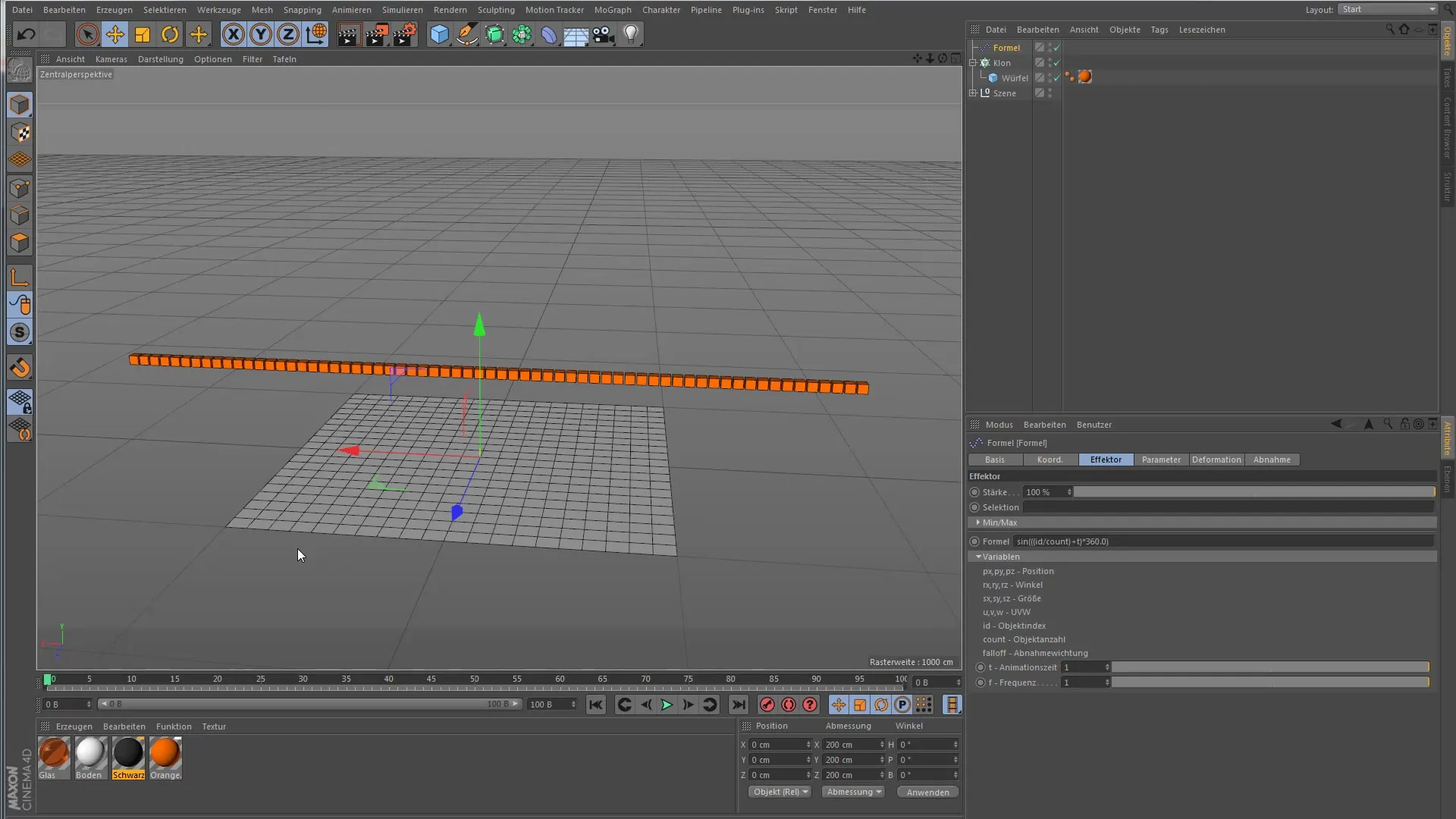1456x819 pixels.
Task: Switch to Polygons mode
Action: [x=20, y=243]
